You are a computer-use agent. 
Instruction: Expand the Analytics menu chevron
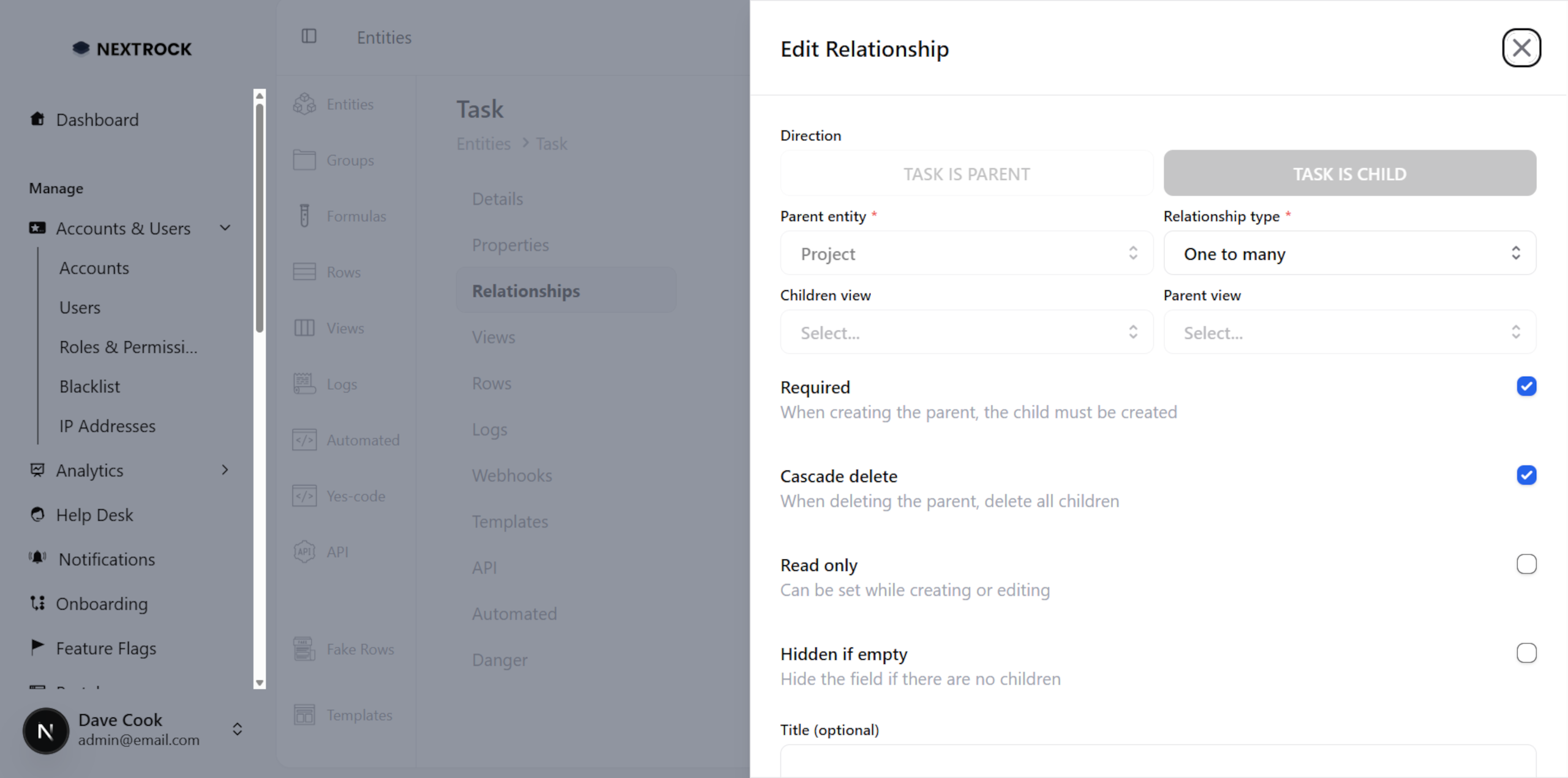pos(225,470)
